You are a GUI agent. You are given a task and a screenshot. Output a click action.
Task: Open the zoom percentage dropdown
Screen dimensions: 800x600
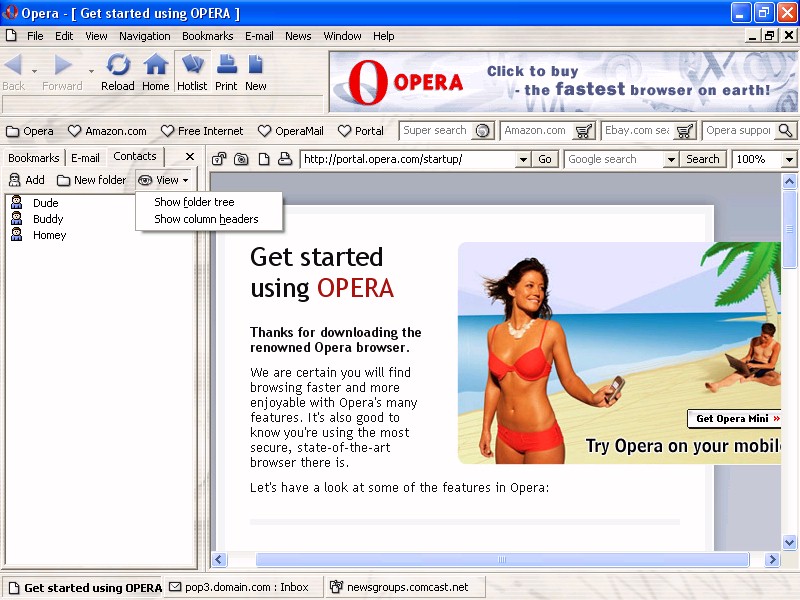point(789,159)
